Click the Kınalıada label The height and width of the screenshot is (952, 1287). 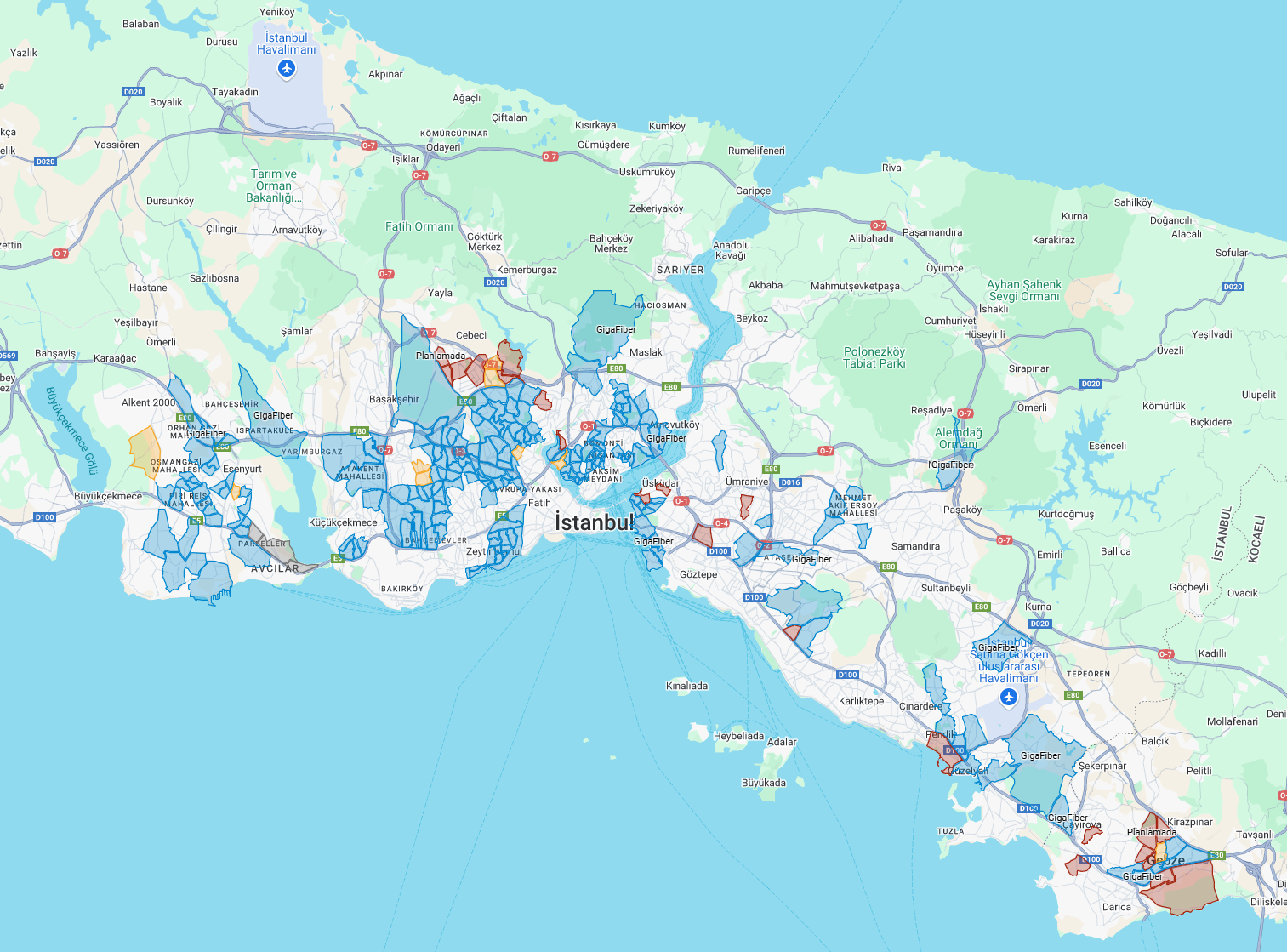(686, 686)
